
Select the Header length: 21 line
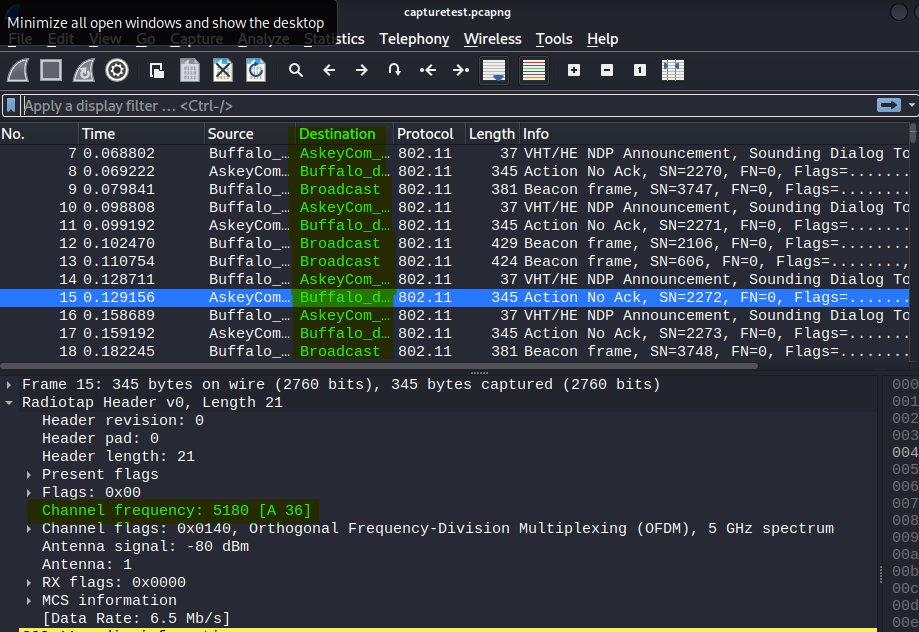(118, 457)
